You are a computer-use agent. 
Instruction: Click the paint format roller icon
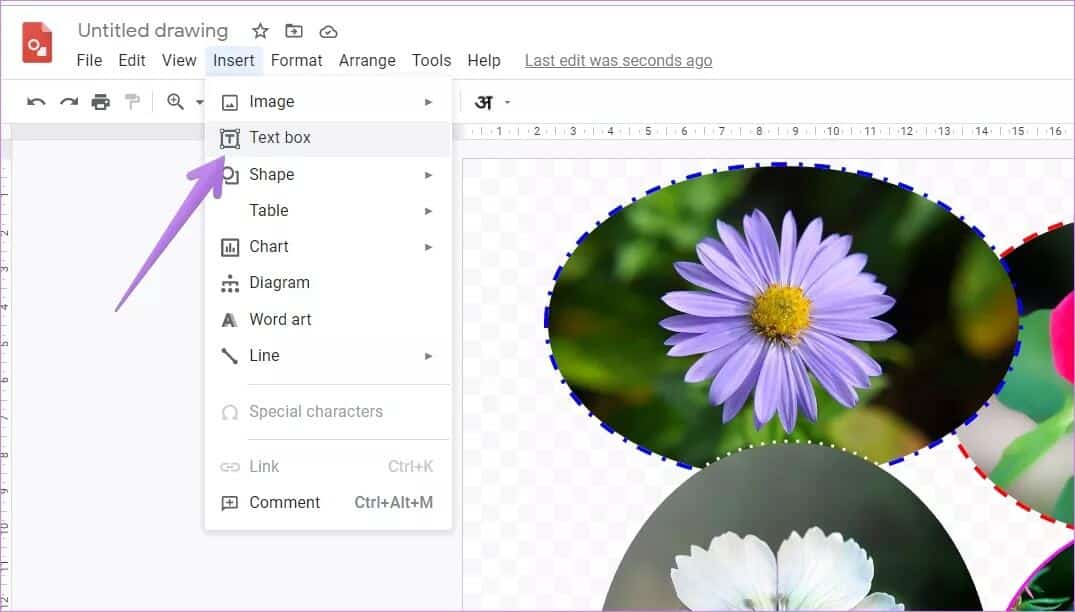coord(132,102)
